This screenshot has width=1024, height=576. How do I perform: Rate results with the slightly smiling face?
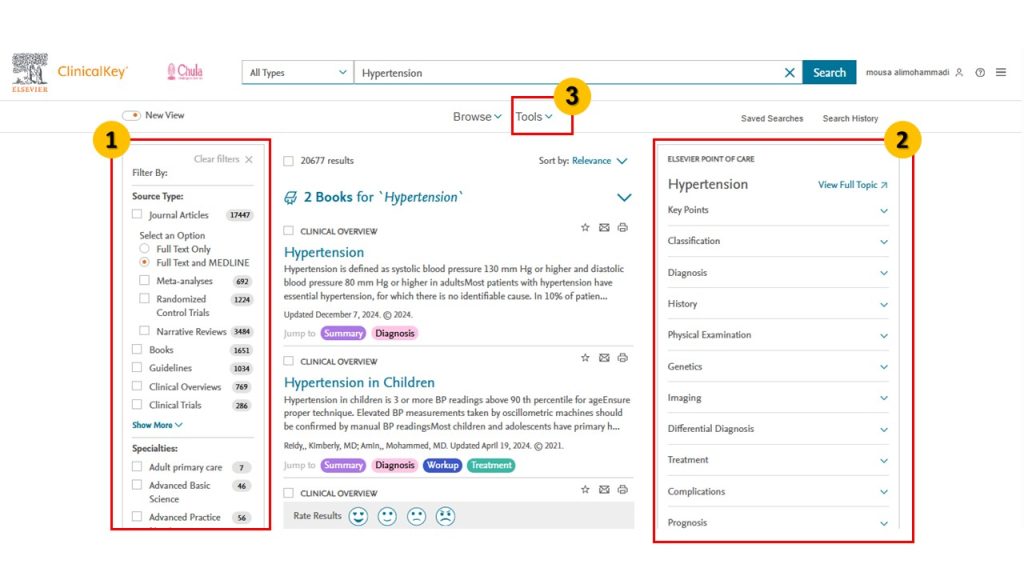pos(387,517)
